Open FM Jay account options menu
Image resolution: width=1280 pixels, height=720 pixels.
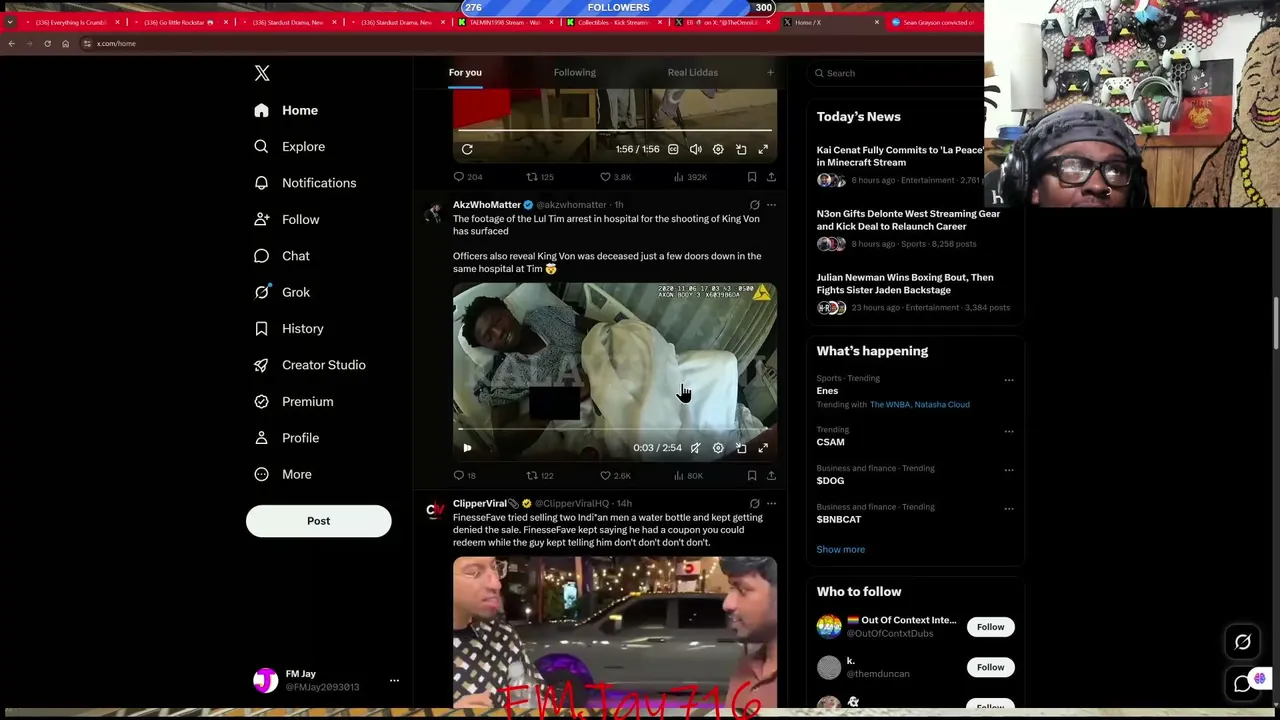394,680
